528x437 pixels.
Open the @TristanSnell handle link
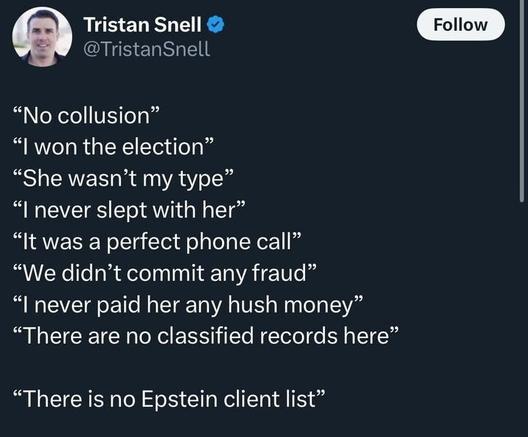coord(146,49)
